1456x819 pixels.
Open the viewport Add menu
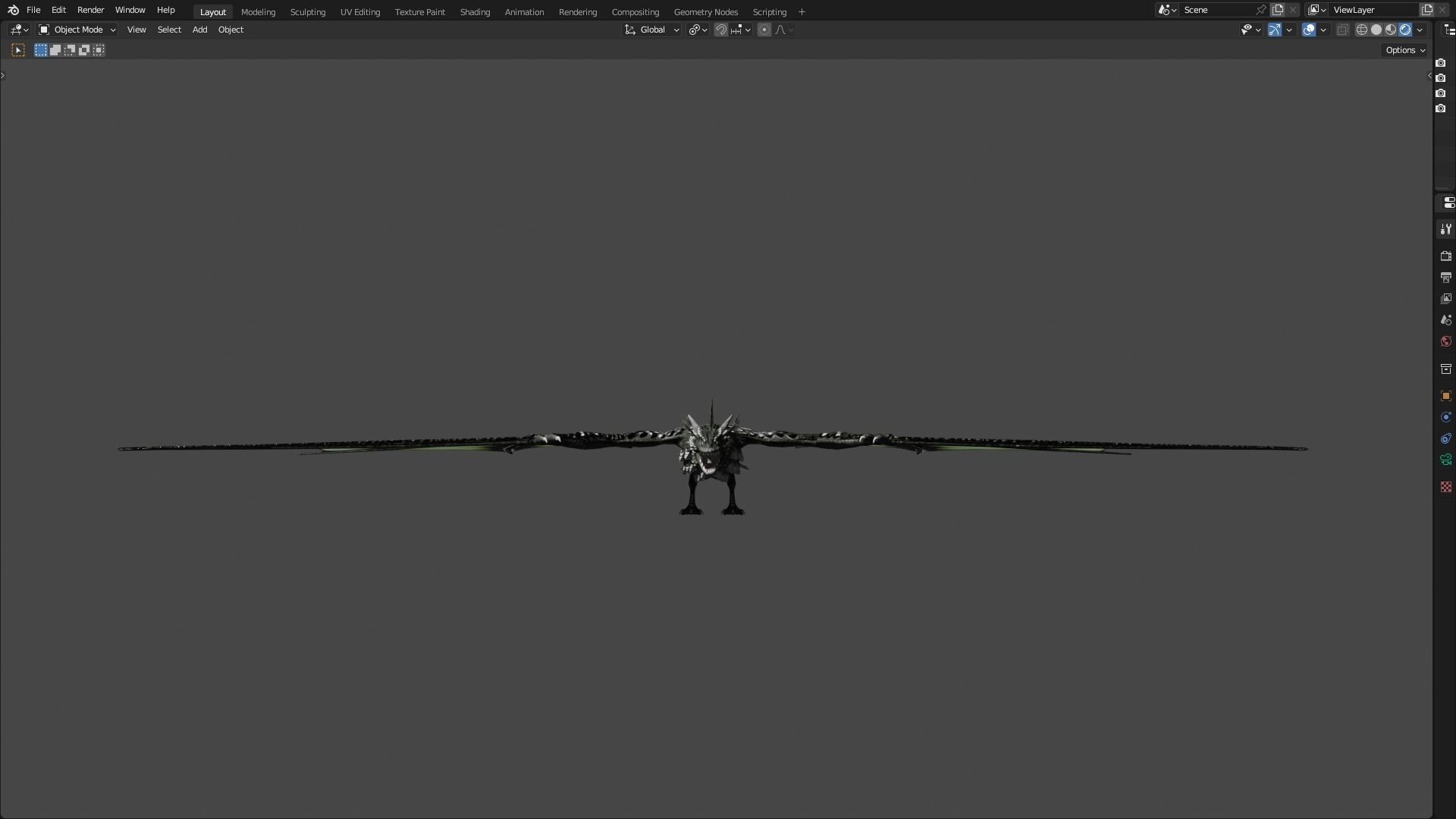pos(199,30)
